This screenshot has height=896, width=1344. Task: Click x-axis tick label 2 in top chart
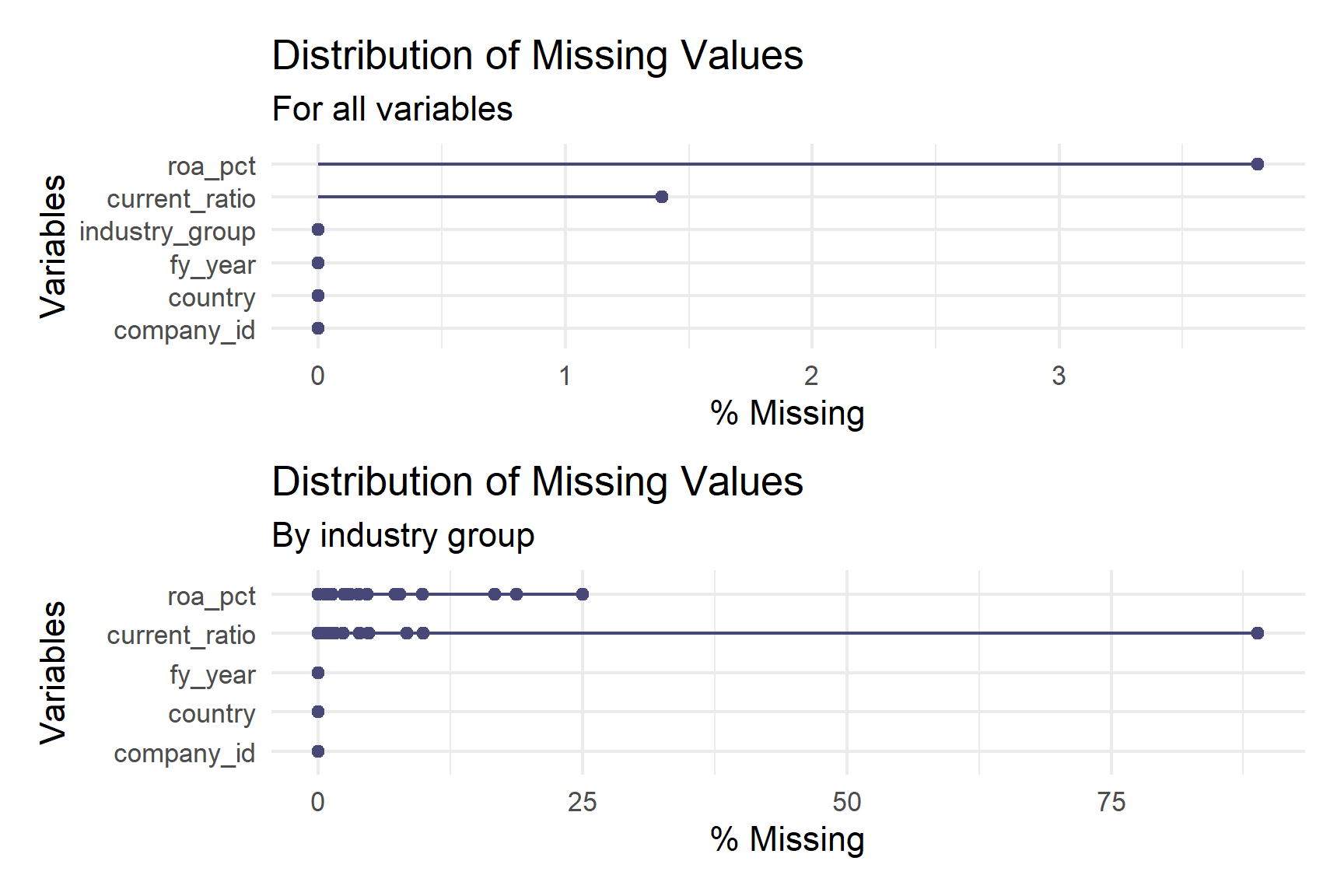point(811,376)
